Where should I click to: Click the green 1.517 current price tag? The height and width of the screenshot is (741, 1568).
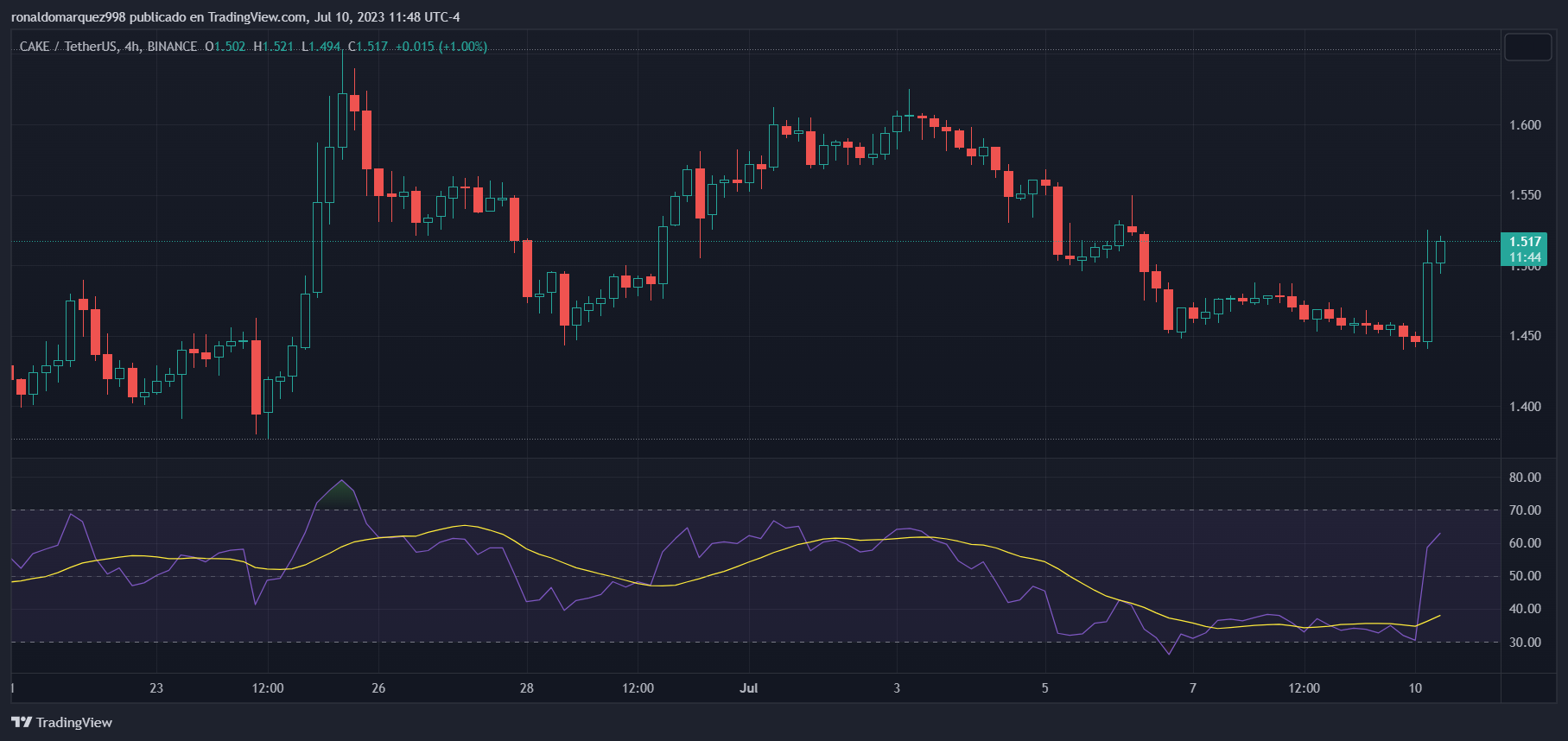(x=1525, y=242)
